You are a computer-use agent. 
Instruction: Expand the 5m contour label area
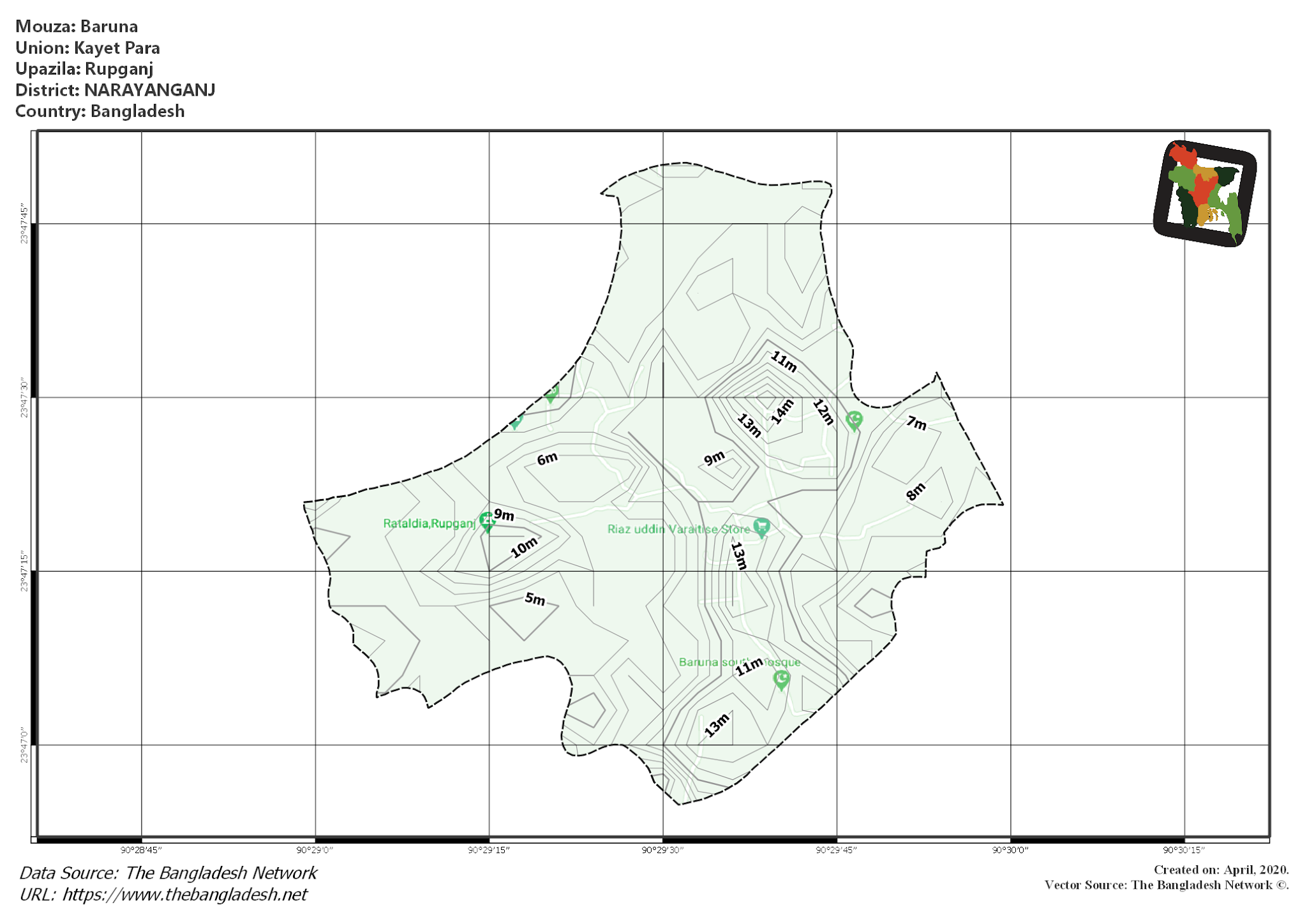tap(534, 599)
